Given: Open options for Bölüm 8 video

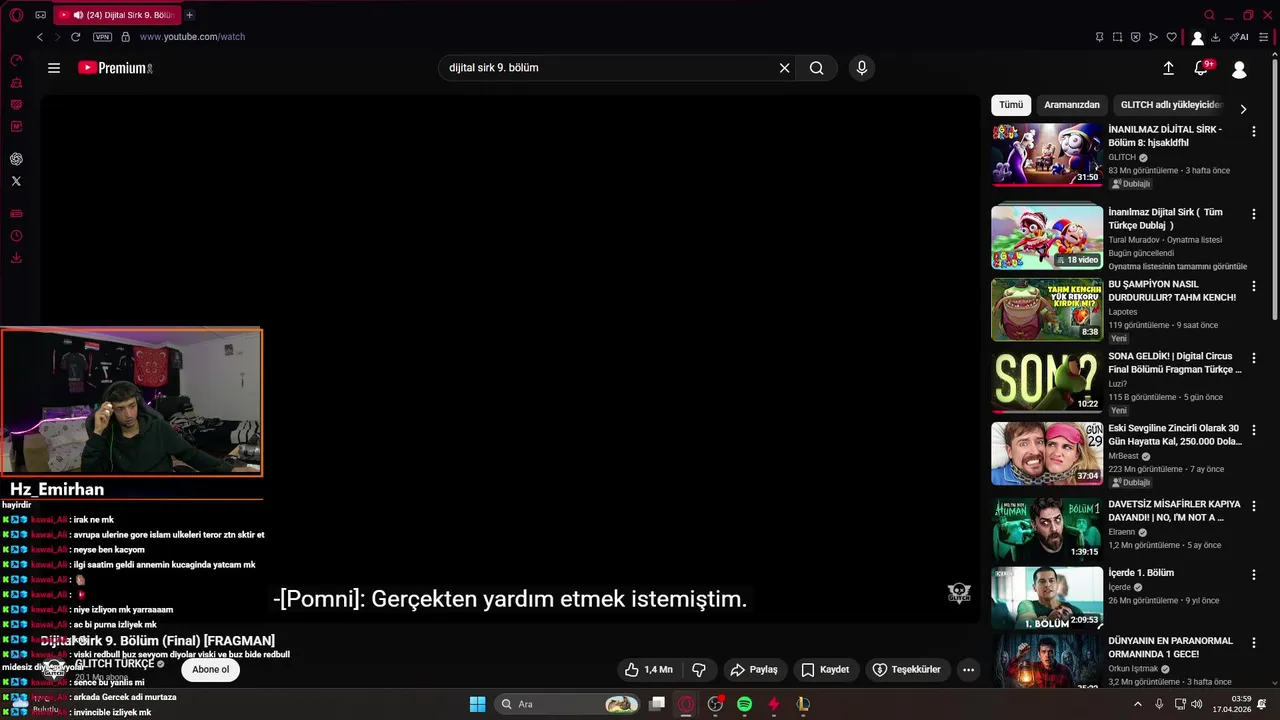Looking at the screenshot, I should 1254,131.
